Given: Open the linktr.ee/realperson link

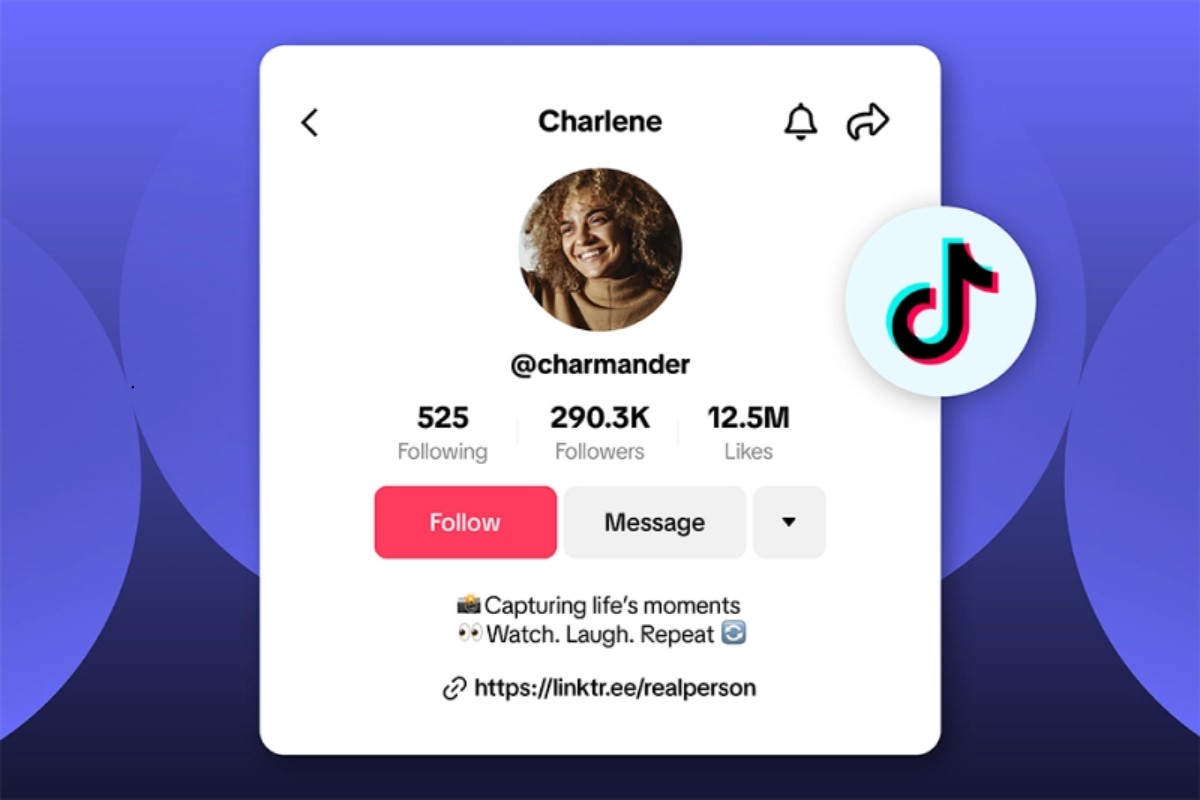Looking at the screenshot, I should tap(615, 688).
